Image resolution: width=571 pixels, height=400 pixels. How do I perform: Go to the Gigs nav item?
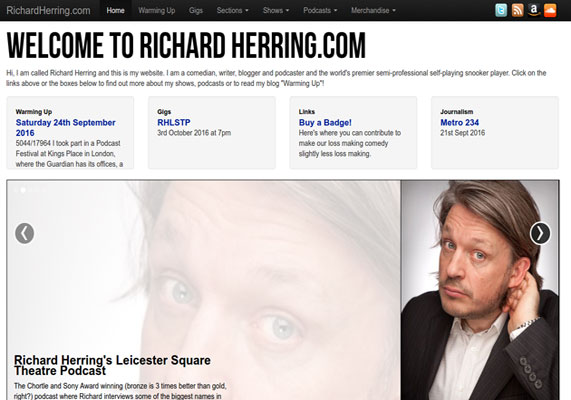tap(196, 11)
